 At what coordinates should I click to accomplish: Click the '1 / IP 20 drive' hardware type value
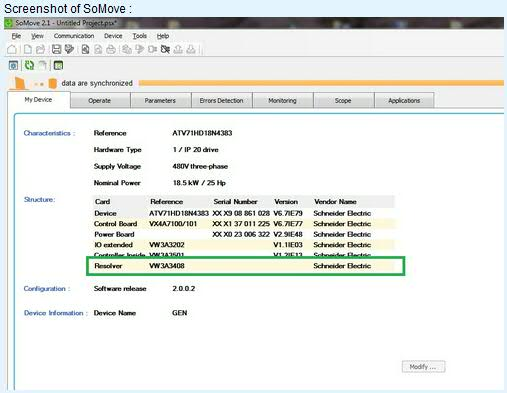tap(195, 150)
